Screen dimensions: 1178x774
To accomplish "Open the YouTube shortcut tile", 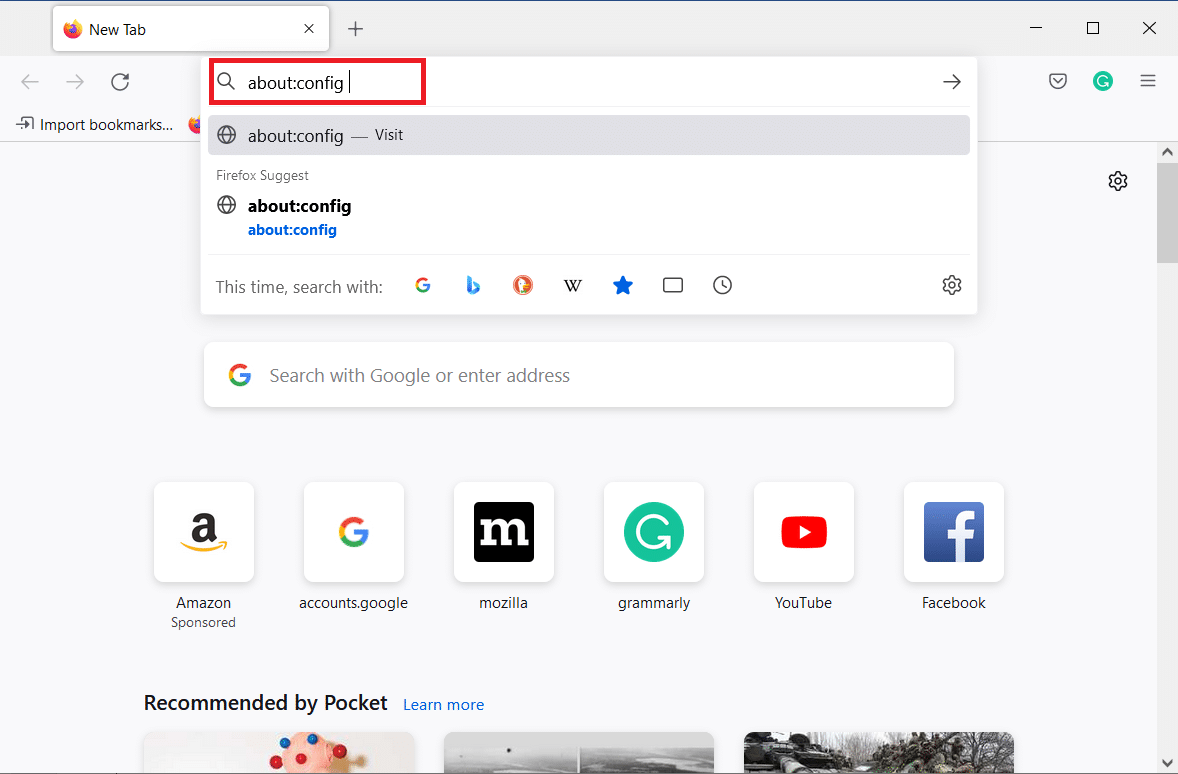I will [x=804, y=532].
